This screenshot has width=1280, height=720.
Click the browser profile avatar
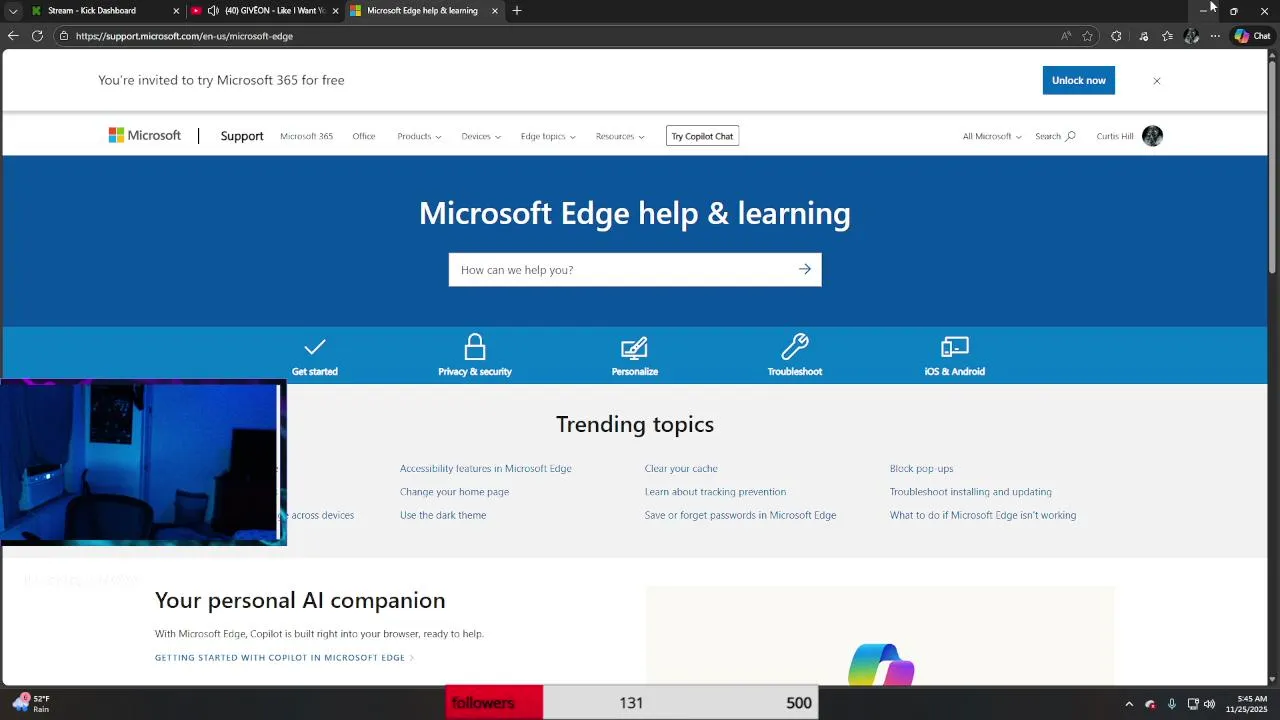(x=1191, y=36)
